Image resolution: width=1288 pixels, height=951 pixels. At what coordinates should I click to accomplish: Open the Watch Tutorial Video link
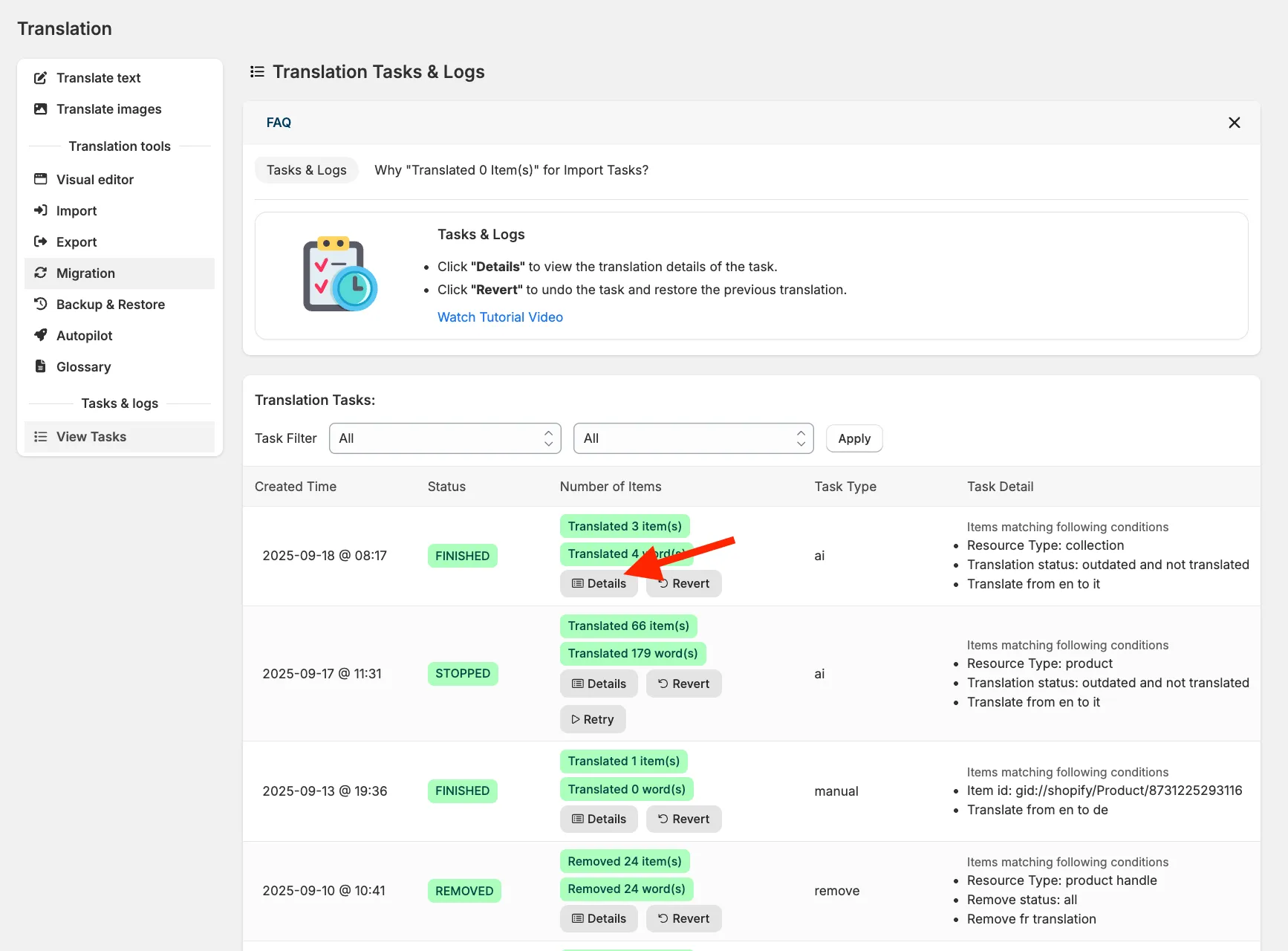[500, 317]
